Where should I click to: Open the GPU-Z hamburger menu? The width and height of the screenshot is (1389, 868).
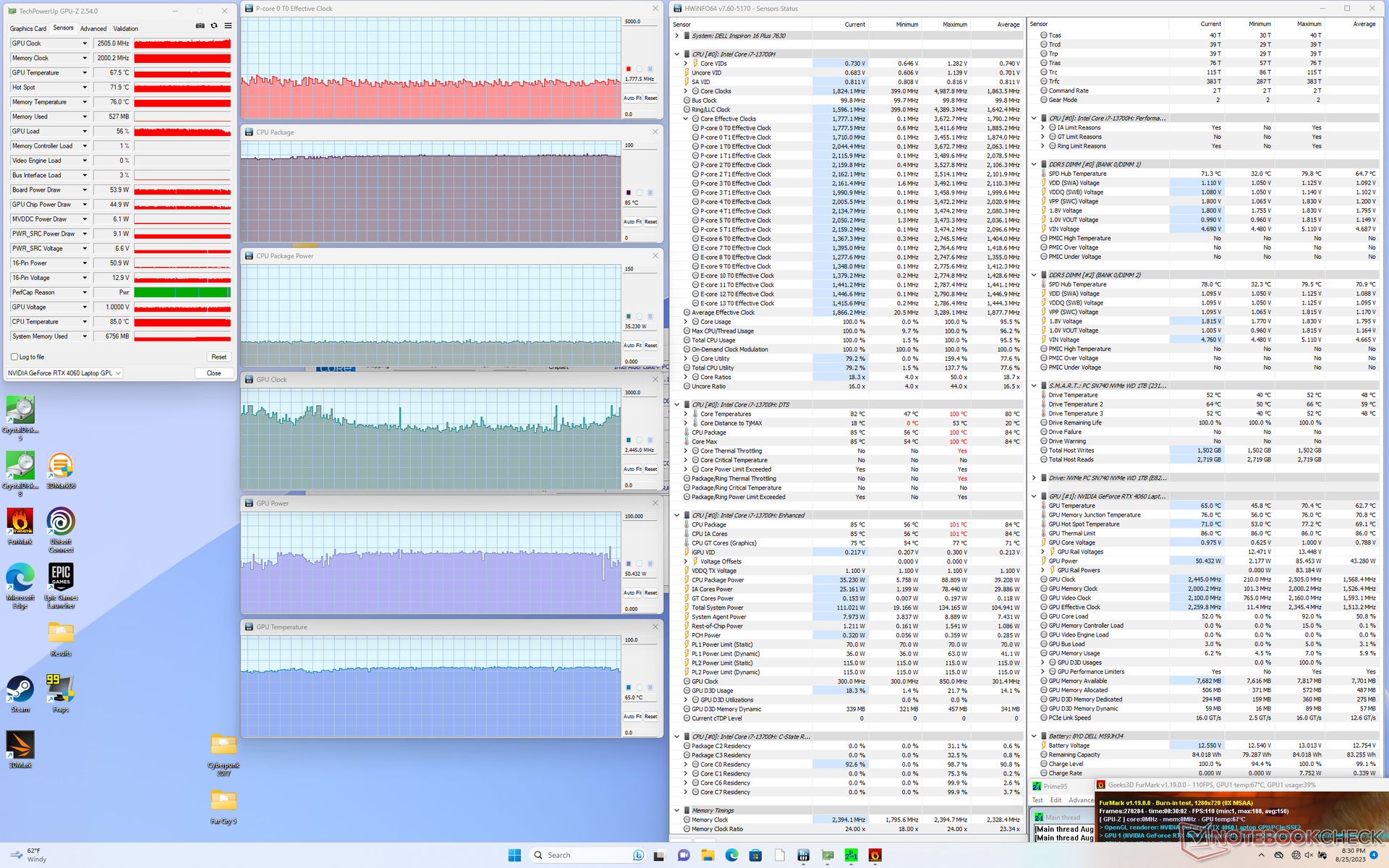tap(228, 26)
